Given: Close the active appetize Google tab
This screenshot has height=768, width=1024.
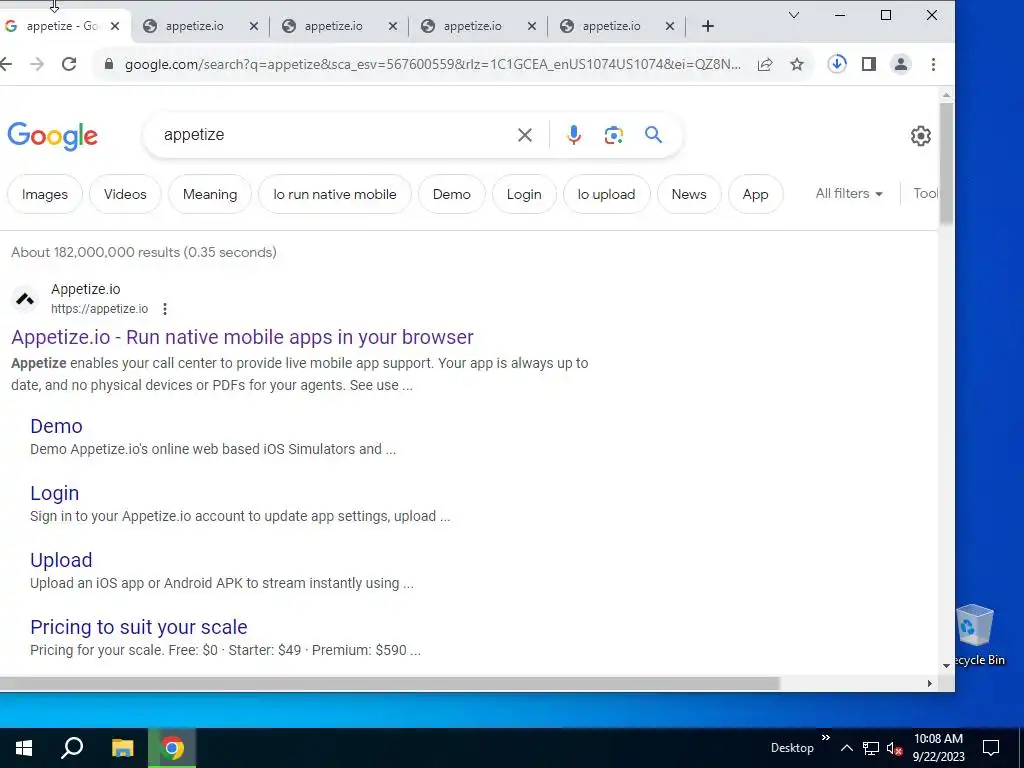Looking at the screenshot, I should pos(115,26).
